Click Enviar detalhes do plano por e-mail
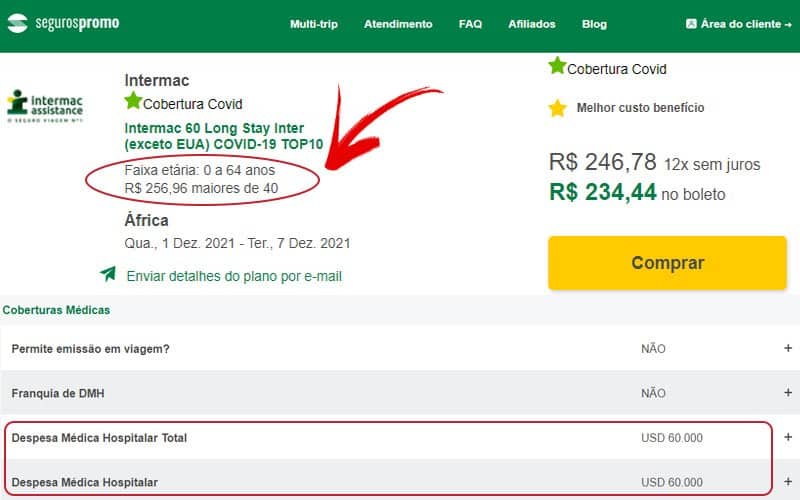Screen dimensions: 800x500 pyautogui.click(x=234, y=277)
